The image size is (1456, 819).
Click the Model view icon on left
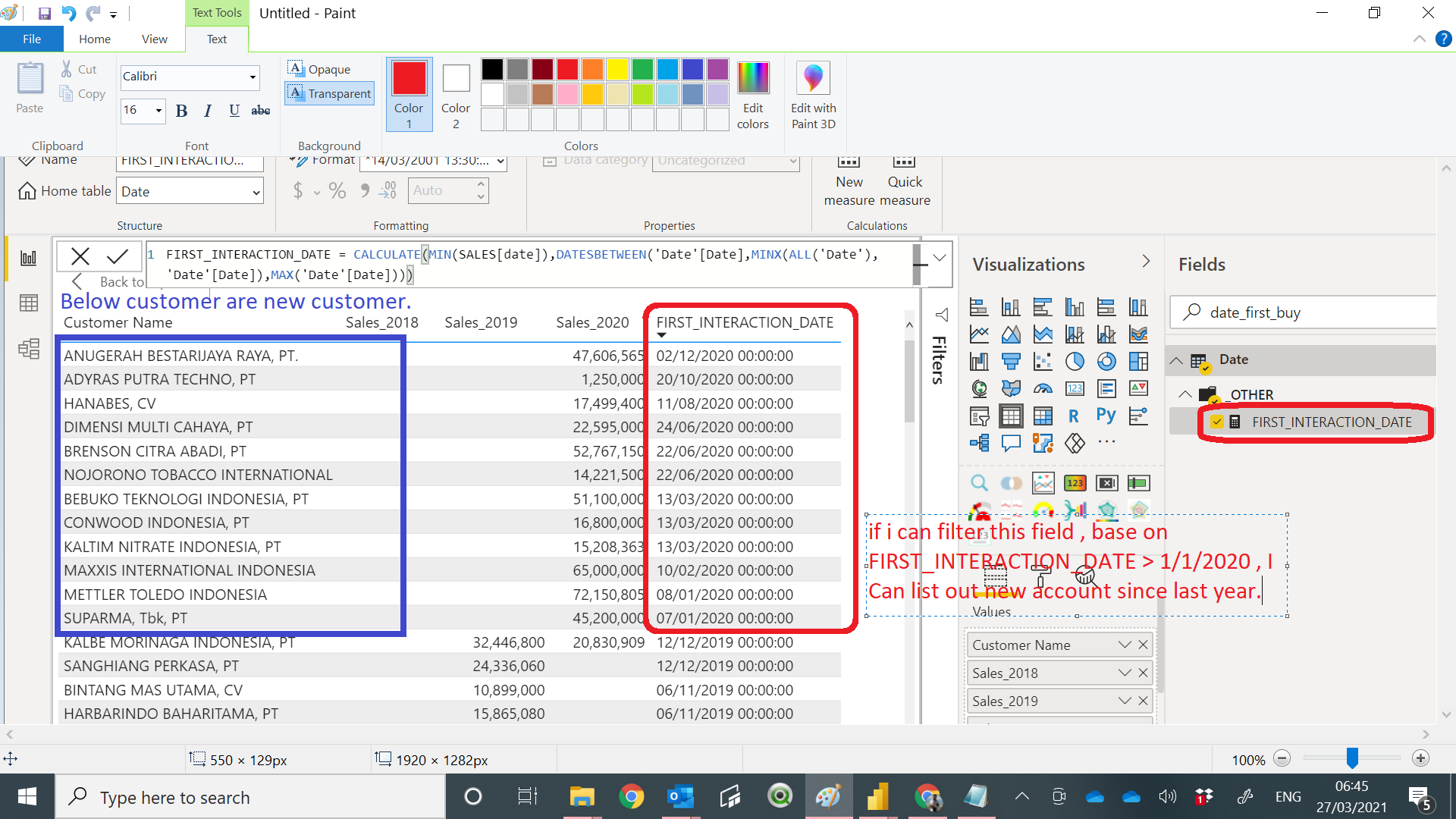29,349
